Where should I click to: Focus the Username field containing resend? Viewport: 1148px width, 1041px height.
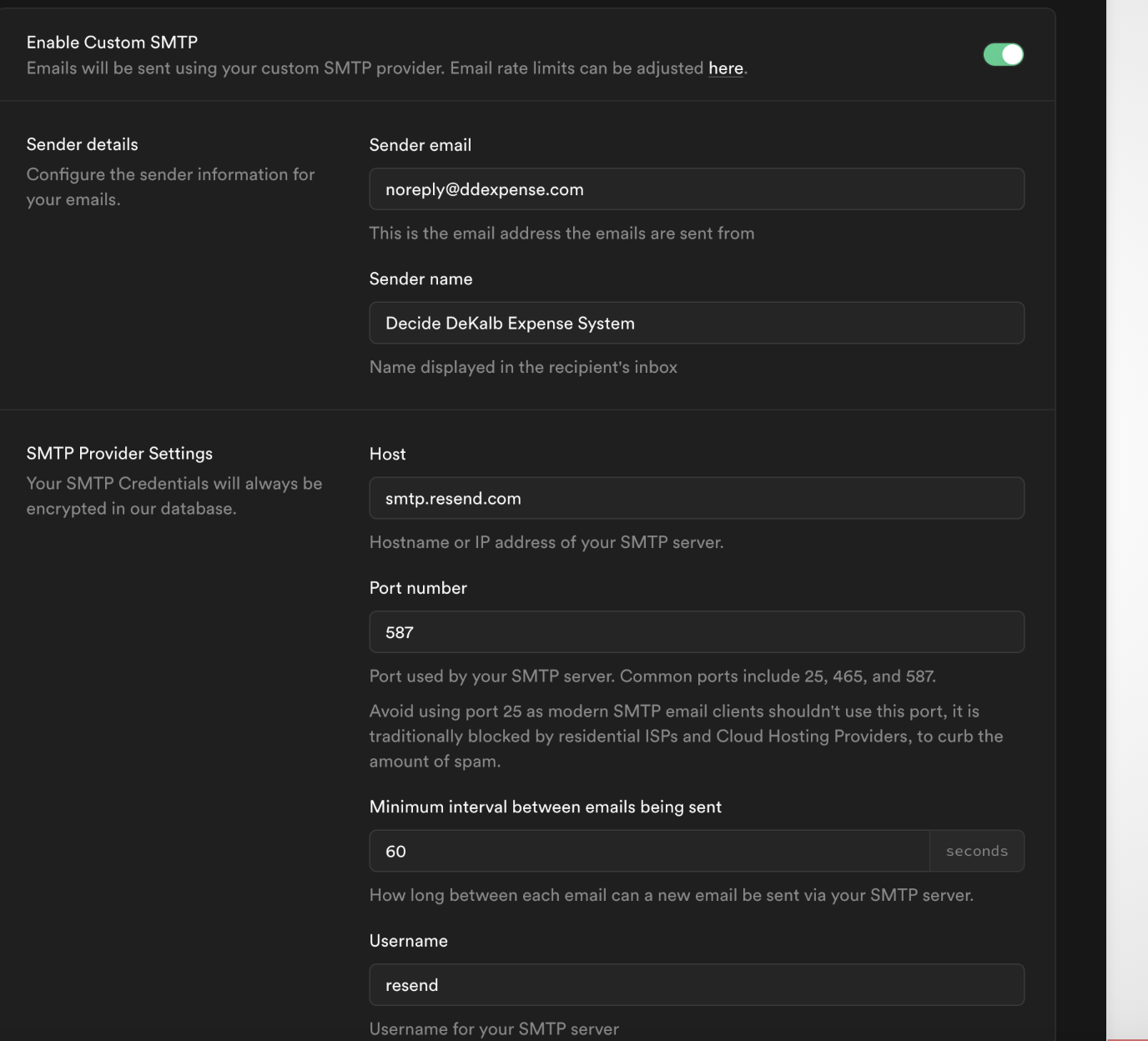[696, 985]
